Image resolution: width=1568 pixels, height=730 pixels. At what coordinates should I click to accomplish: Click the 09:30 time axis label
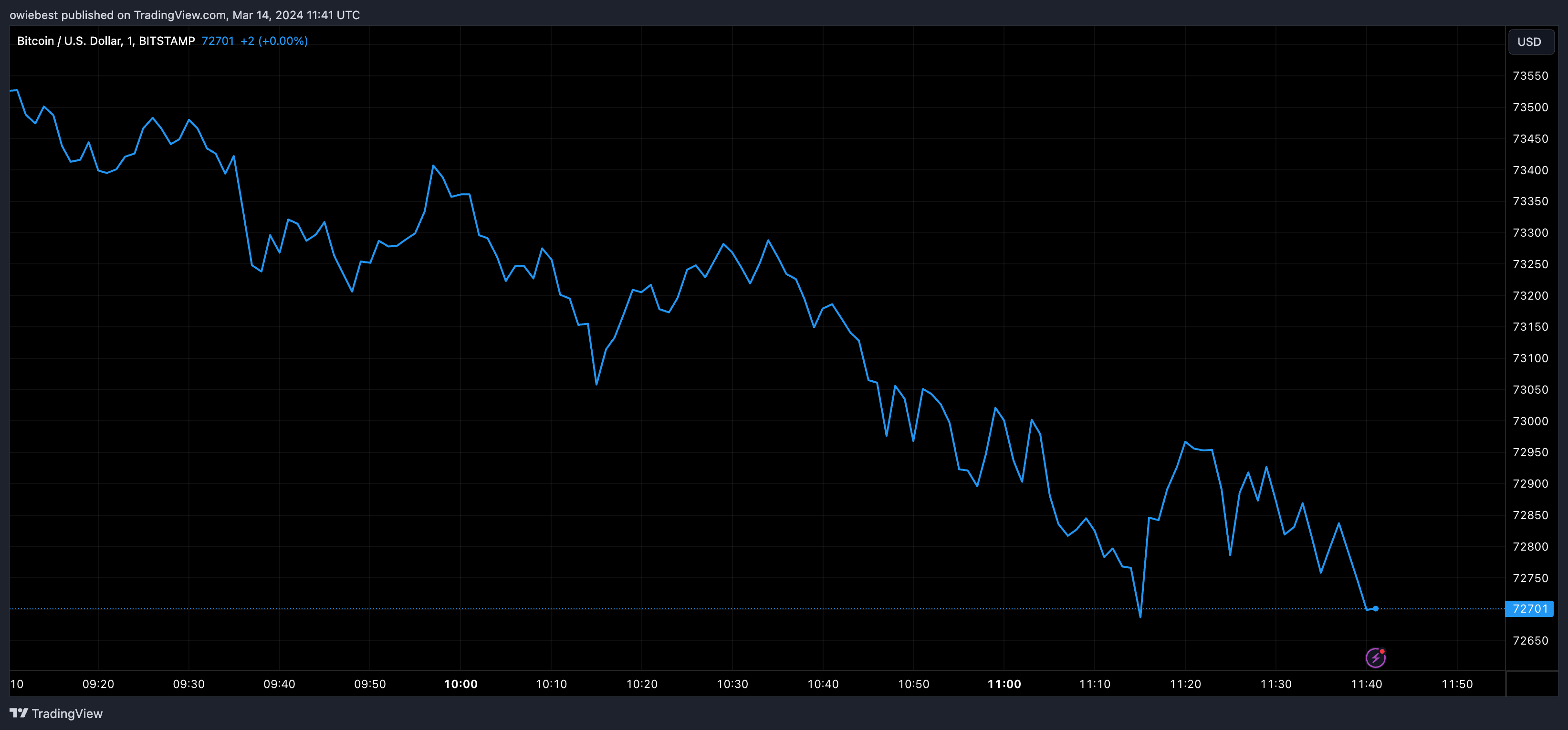(188, 684)
